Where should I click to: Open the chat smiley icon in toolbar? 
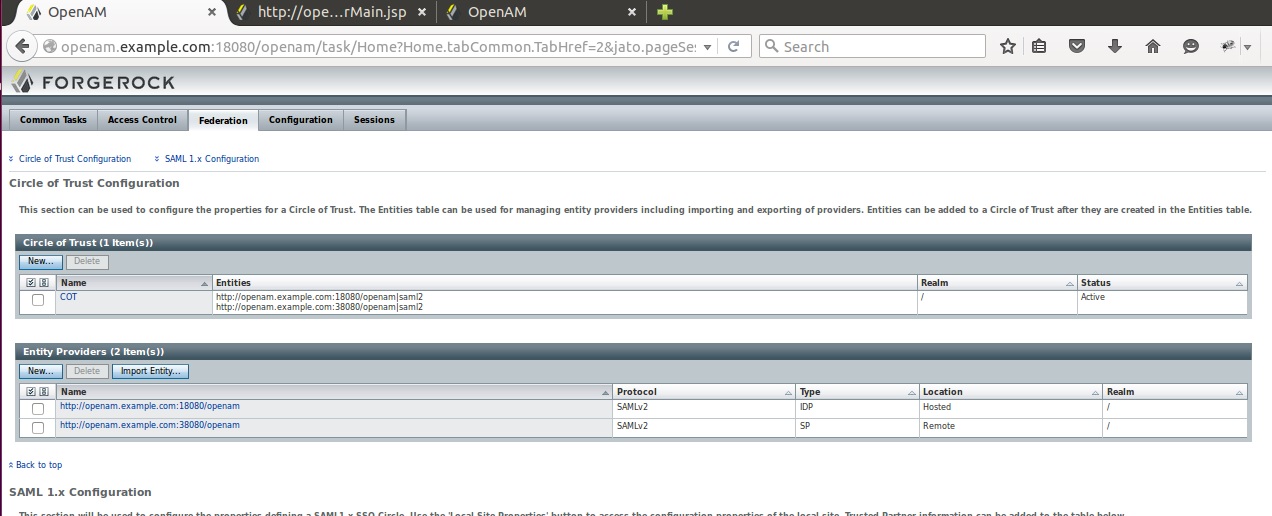click(x=1190, y=46)
